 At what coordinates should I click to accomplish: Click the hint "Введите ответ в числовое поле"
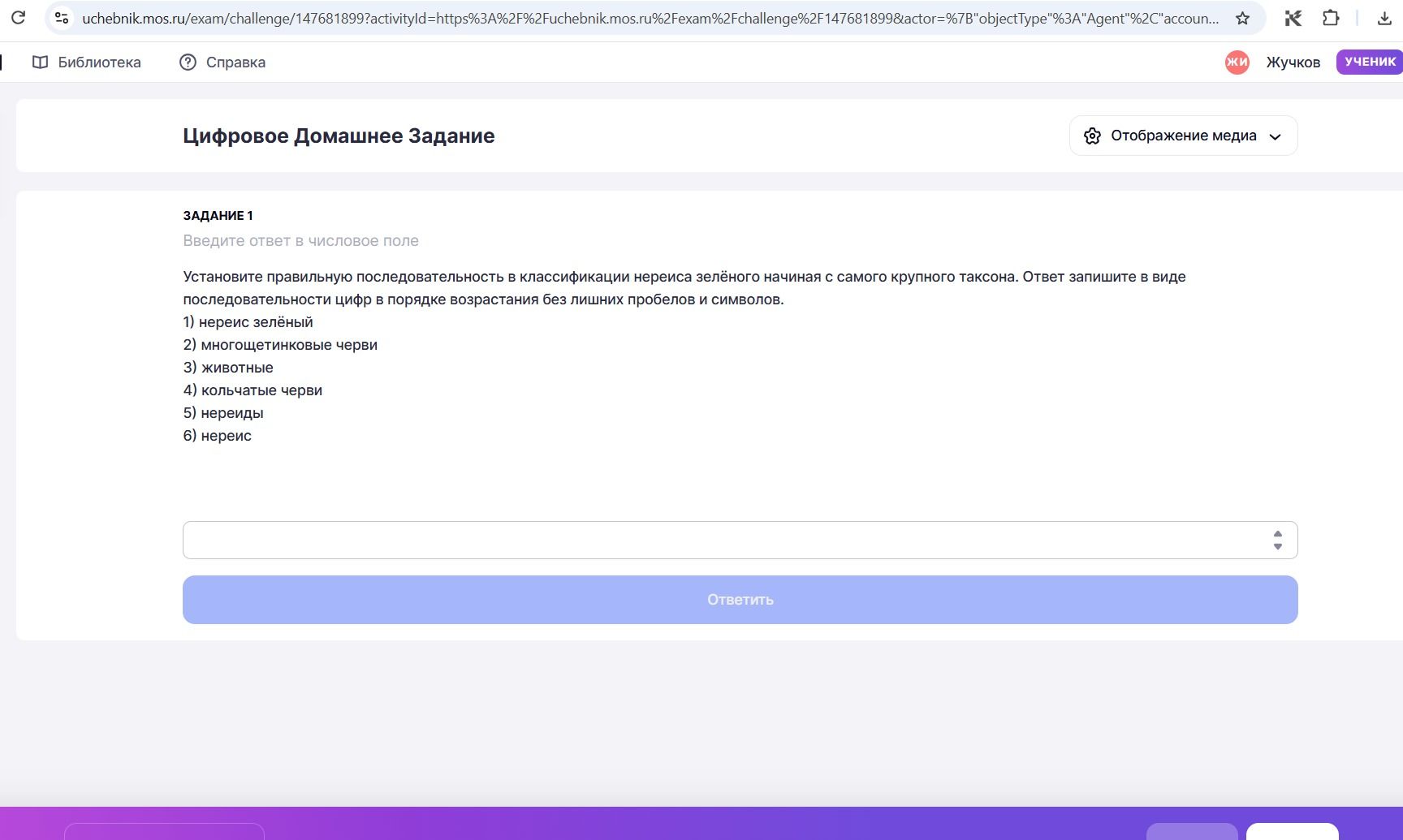[300, 241]
